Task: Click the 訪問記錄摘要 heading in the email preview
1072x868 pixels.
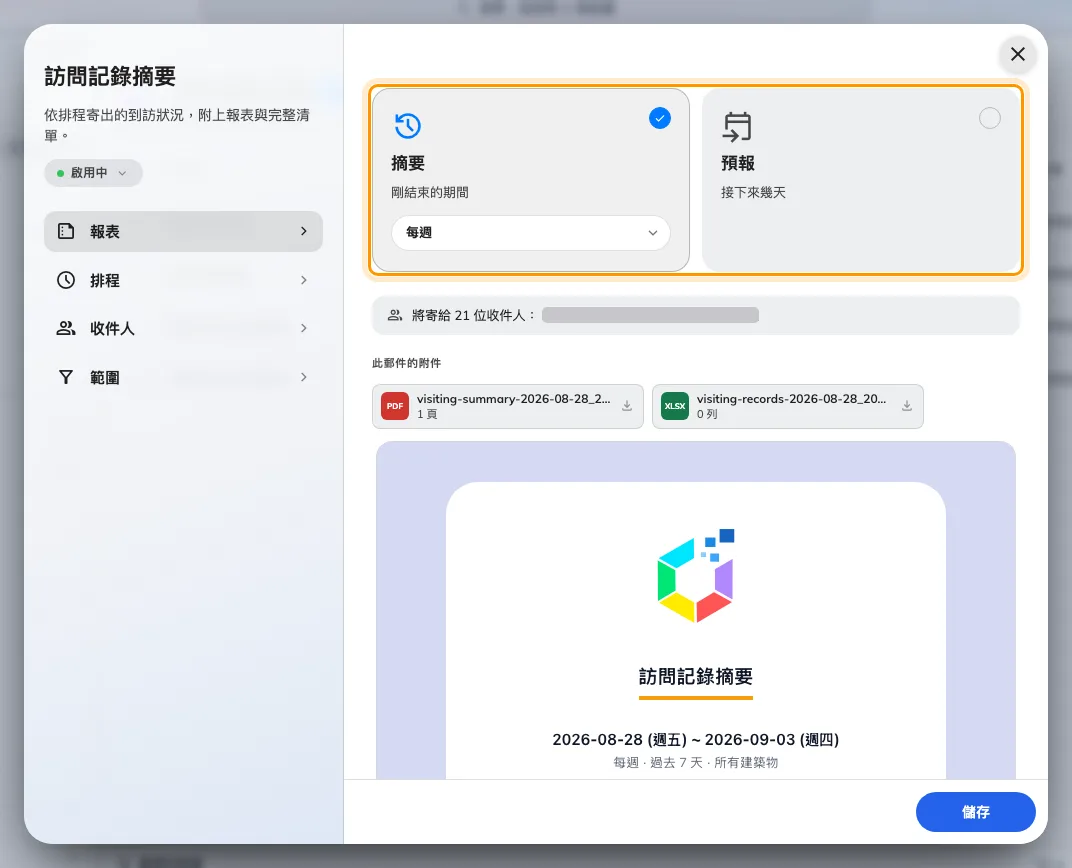Action: tap(696, 677)
